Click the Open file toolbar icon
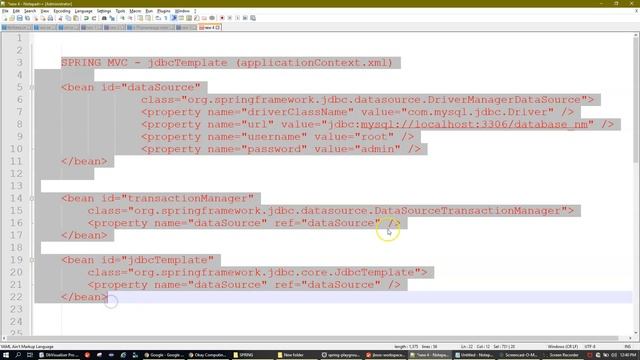640x360 pixels. [12, 18]
